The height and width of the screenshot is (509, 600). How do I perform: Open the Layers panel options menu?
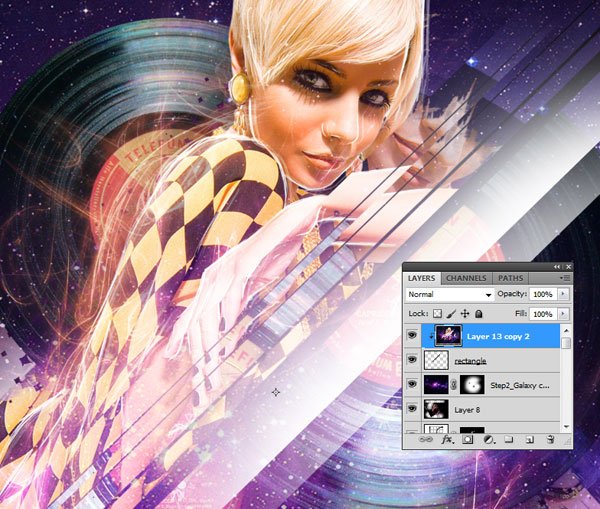[565, 278]
